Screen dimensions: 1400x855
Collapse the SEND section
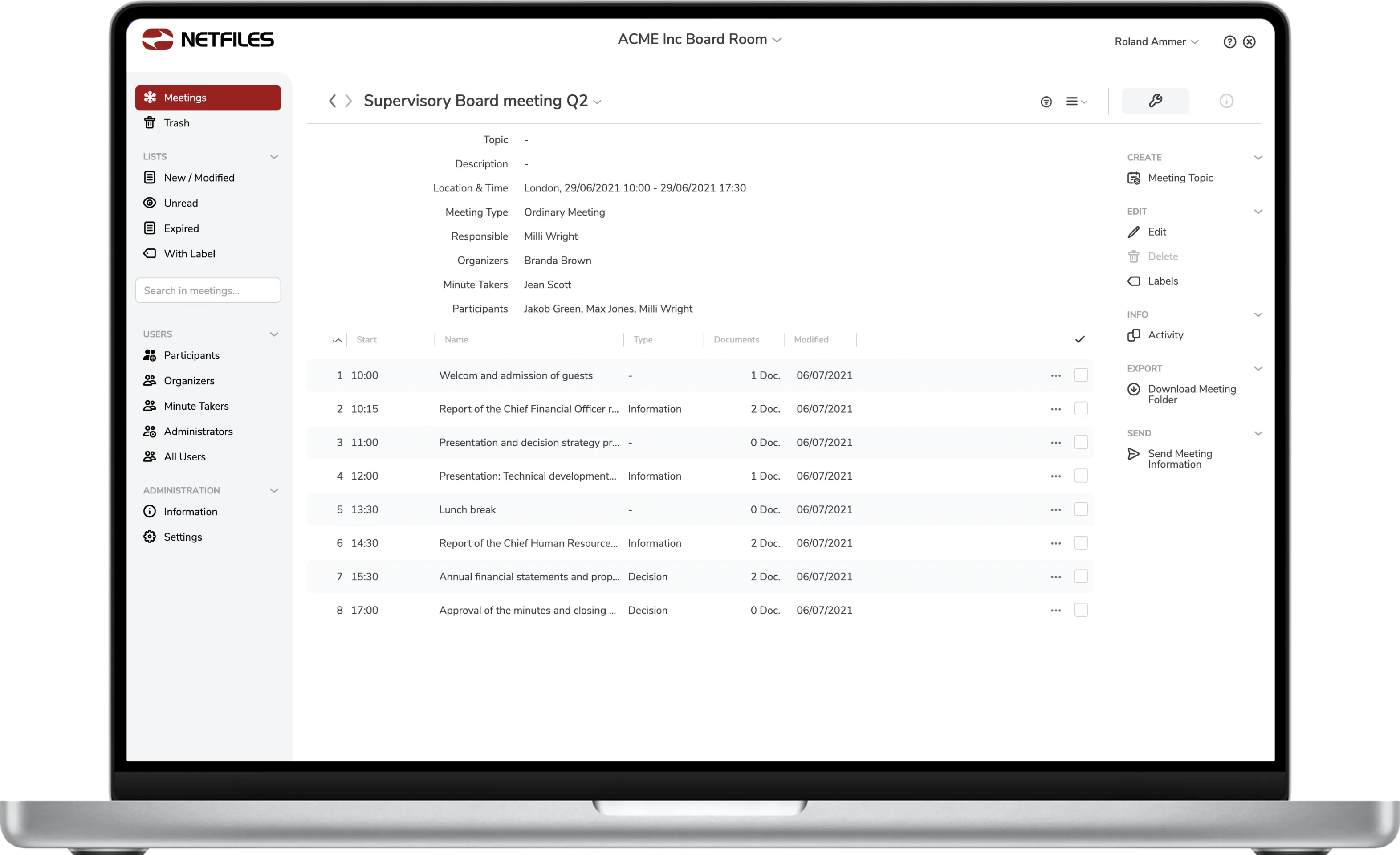point(1258,433)
